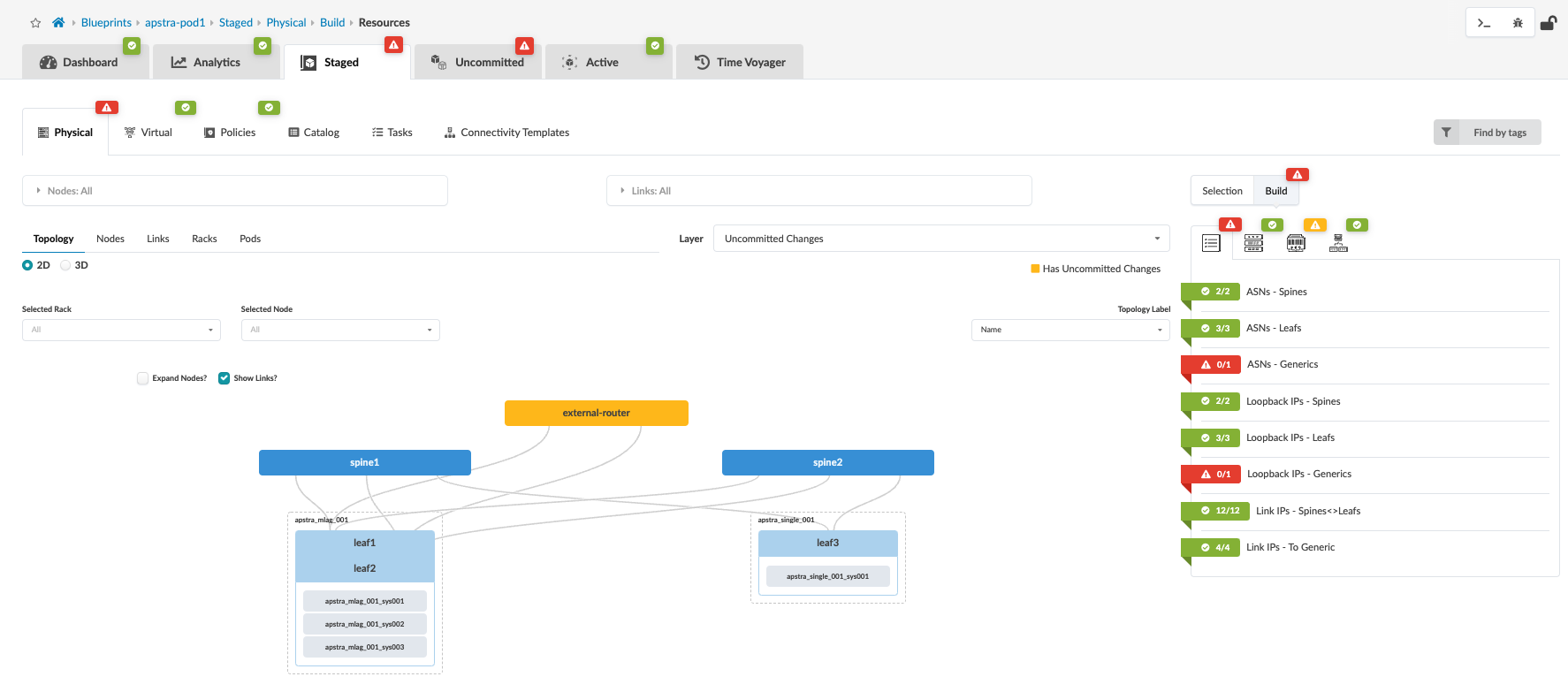Open Connectivity Templates sub-tab
Viewport: 1568px width, 692px height.
click(x=506, y=133)
